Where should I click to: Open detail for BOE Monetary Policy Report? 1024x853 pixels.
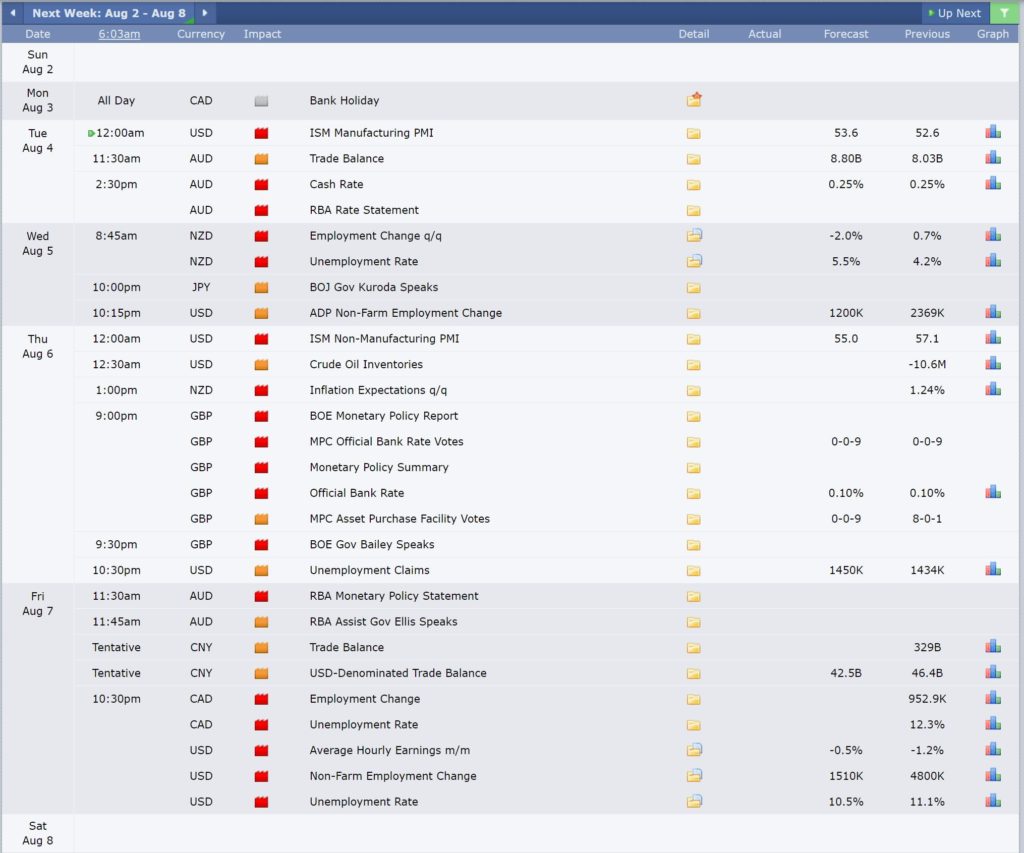pyautogui.click(x=694, y=416)
